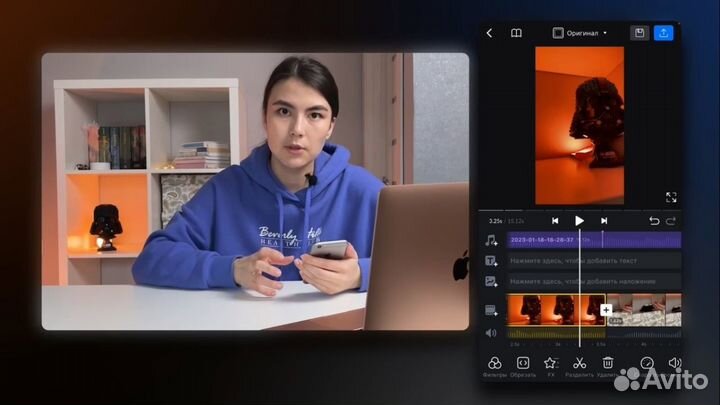This screenshot has height=405, width=720.
Task: Save the project with the floppy disk icon
Action: pos(639,33)
